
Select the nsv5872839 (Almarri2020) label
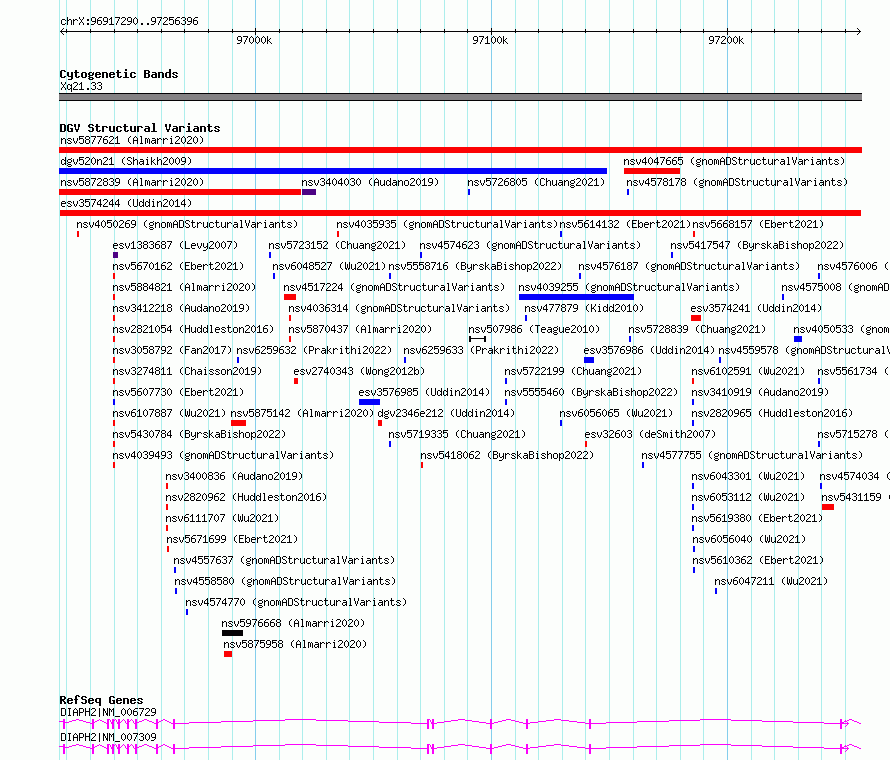(132, 182)
